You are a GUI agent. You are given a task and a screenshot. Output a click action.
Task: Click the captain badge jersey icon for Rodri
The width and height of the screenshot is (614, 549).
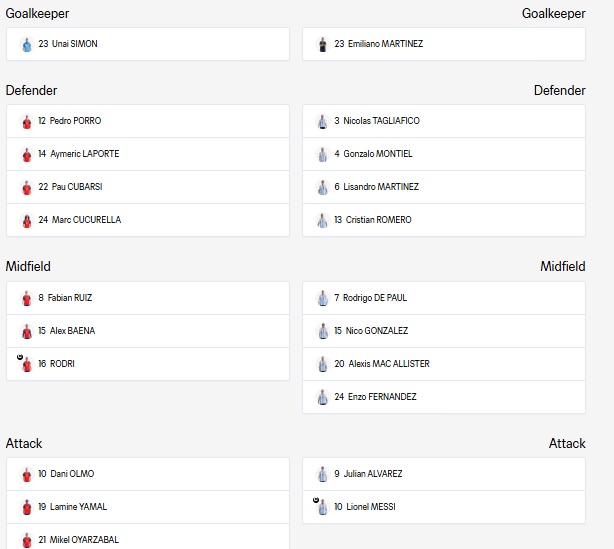26,364
